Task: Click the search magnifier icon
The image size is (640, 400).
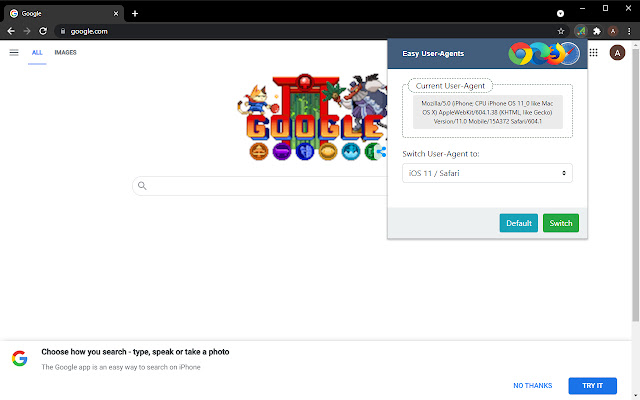Action: click(142, 186)
